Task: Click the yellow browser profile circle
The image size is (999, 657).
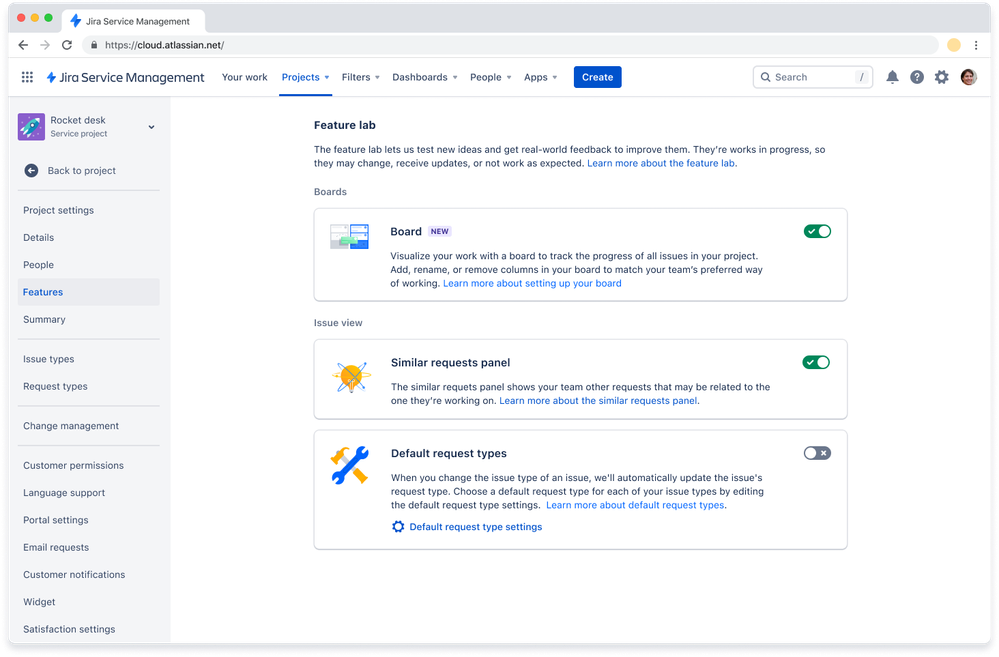Action: pos(954,45)
